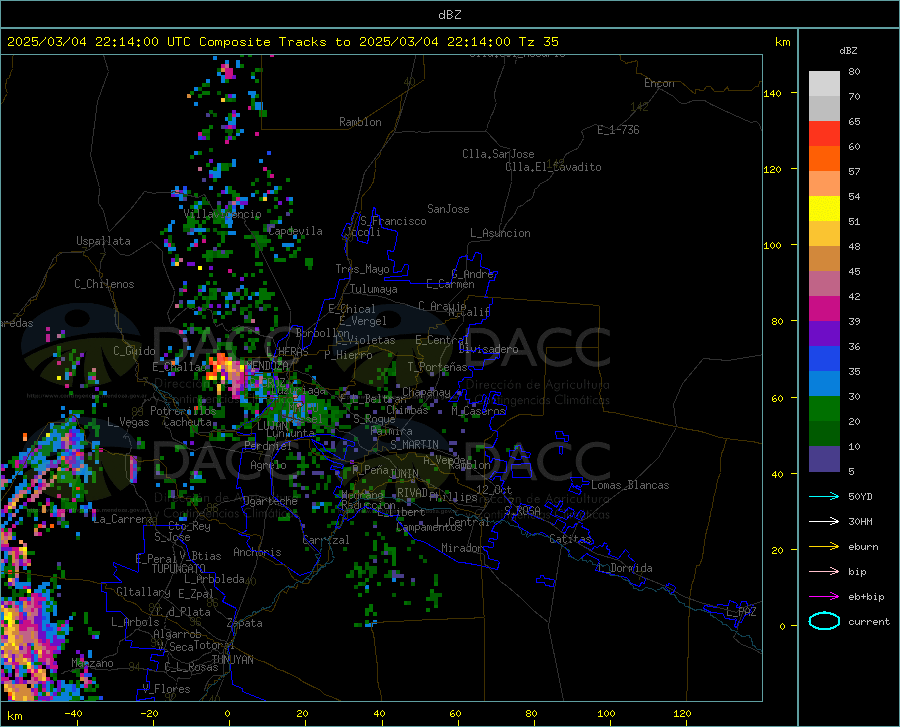Click the Composite Tracks timestamp header
The height and width of the screenshot is (727, 900).
(x=282, y=42)
